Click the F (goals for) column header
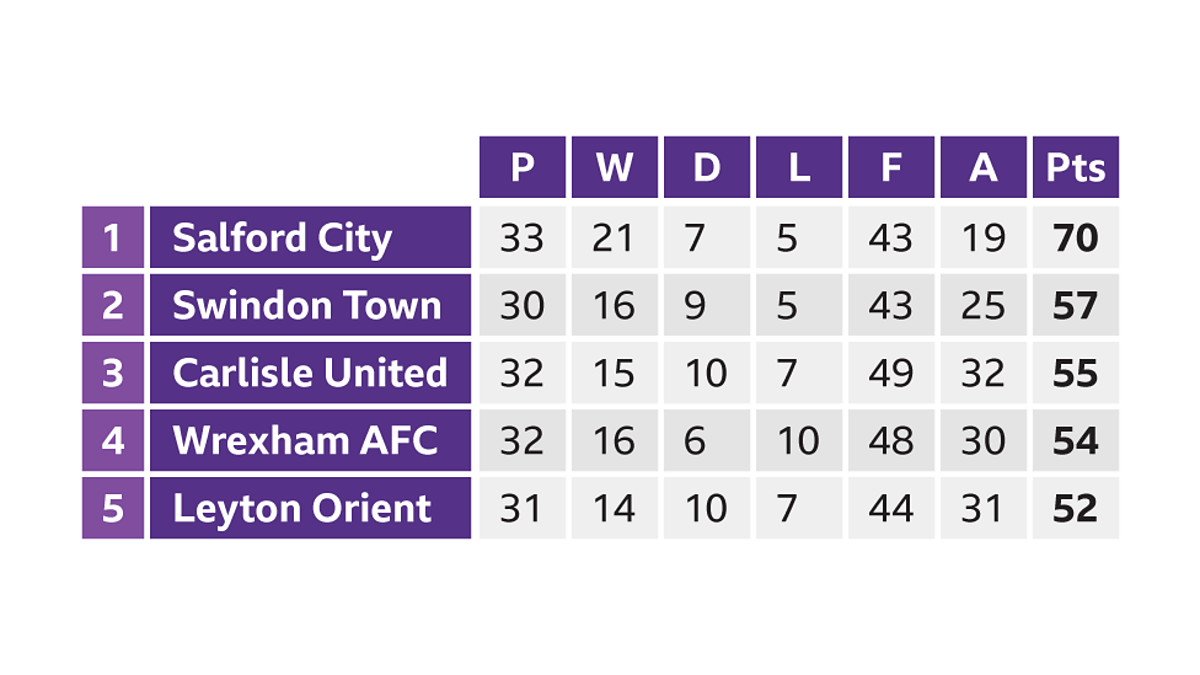Screen dimensions: 1200x675 890,168
